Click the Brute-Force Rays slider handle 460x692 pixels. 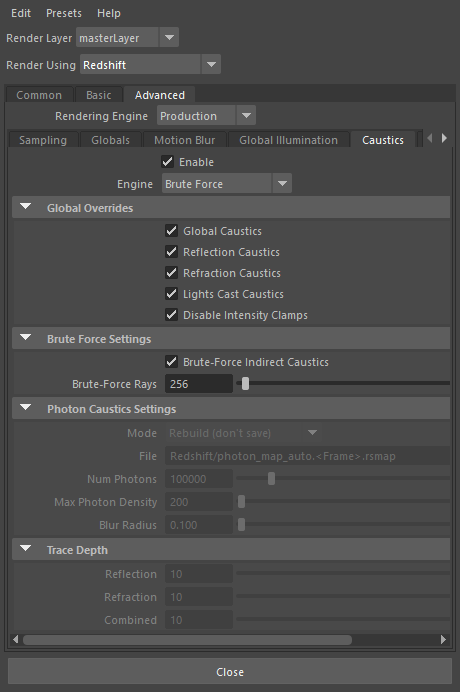(245, 384)
